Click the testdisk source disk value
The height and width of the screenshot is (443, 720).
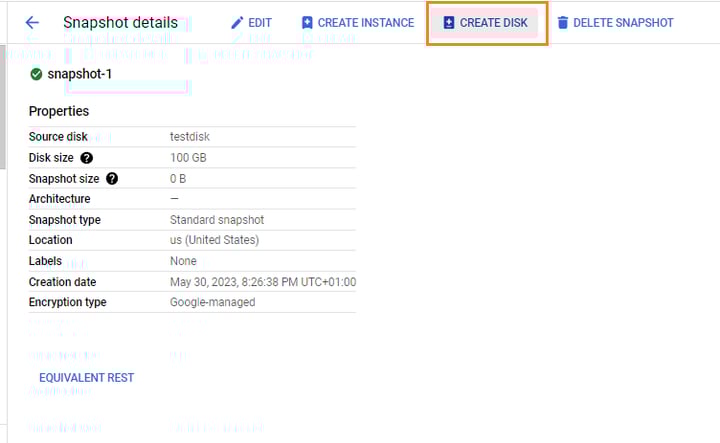[x=190, y=137]
